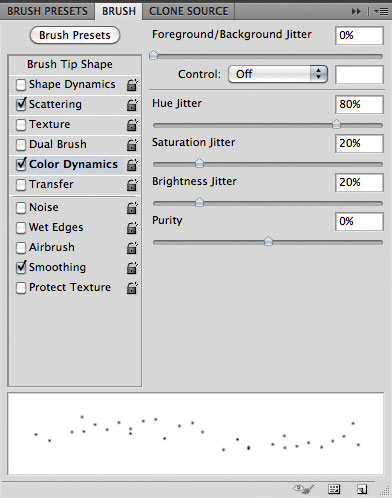
Task: Click the Purity percentage input field
Action: (x=359, y=221)
